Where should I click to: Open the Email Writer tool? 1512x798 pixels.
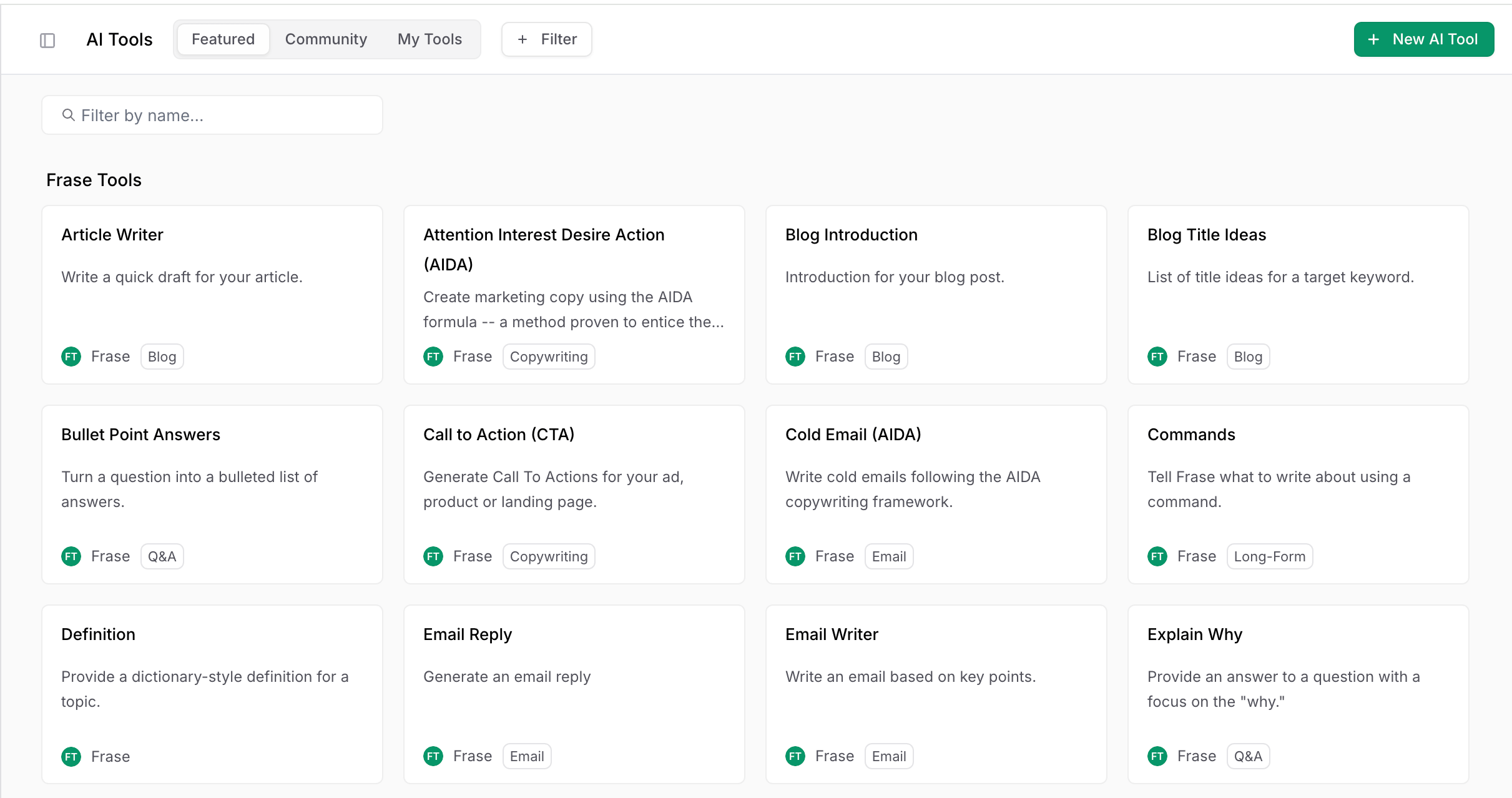coord(936,693)
